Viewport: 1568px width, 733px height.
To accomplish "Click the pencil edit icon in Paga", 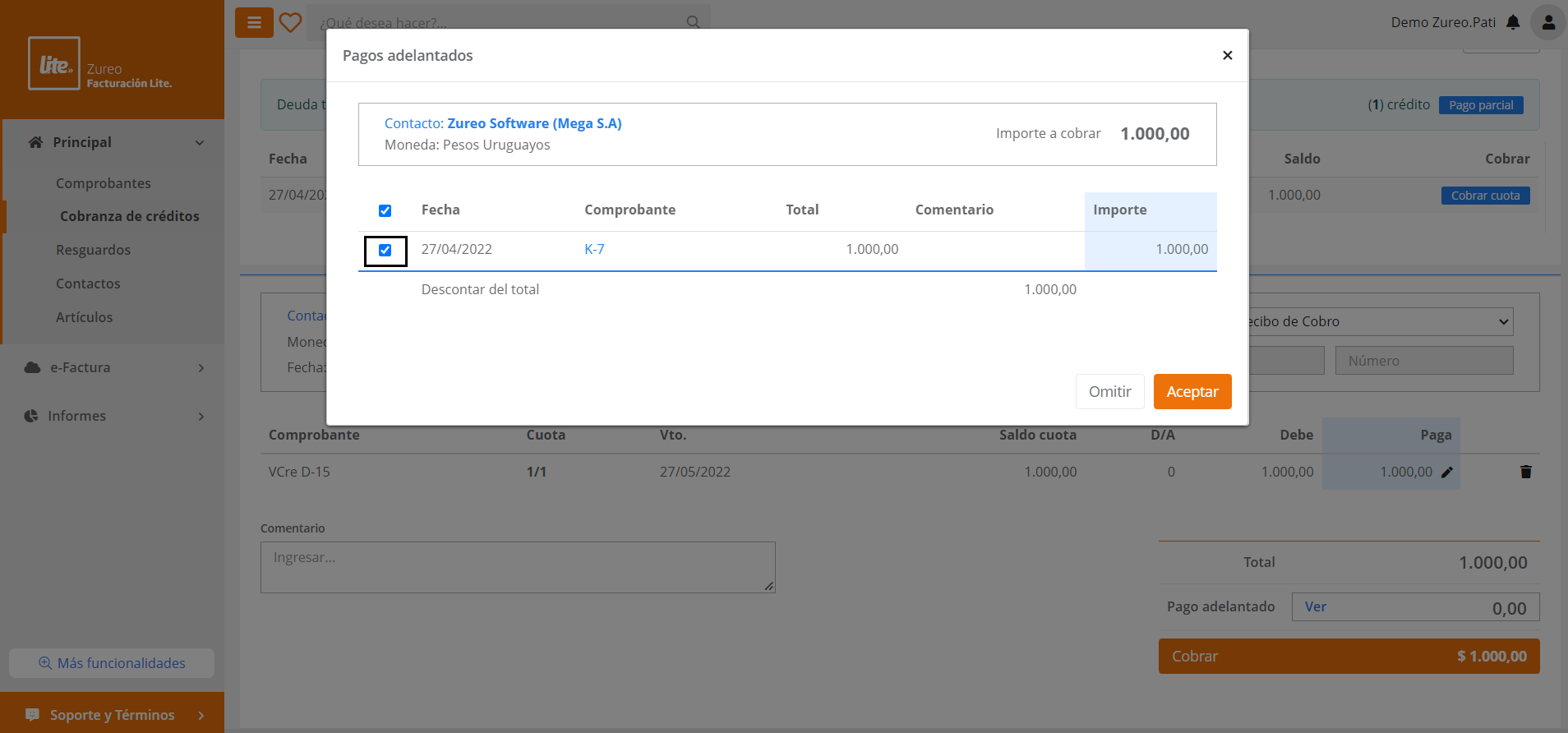I will tap(1447, 472).
